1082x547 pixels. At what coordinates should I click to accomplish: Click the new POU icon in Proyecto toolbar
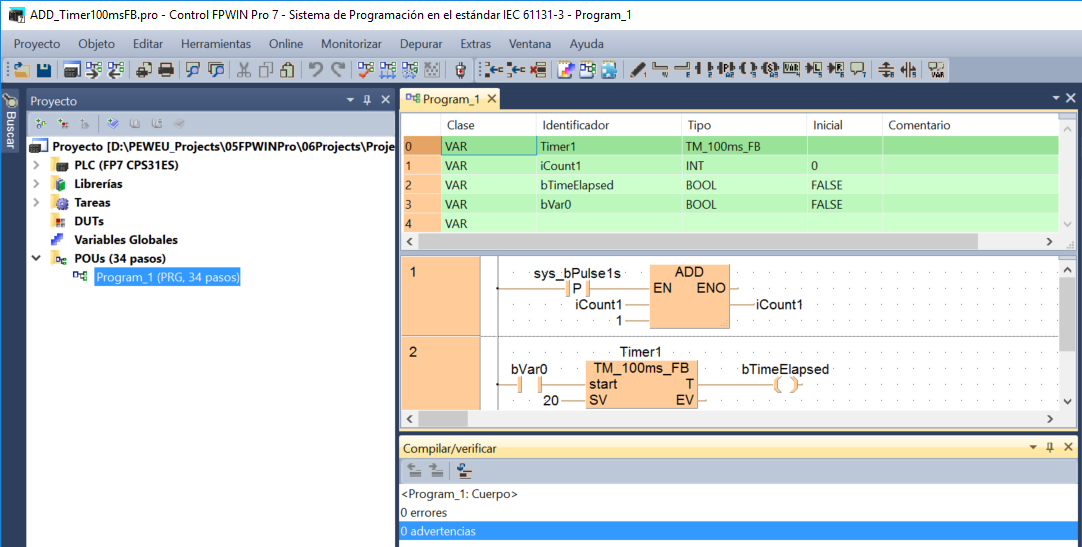click(x=41, y=123)
